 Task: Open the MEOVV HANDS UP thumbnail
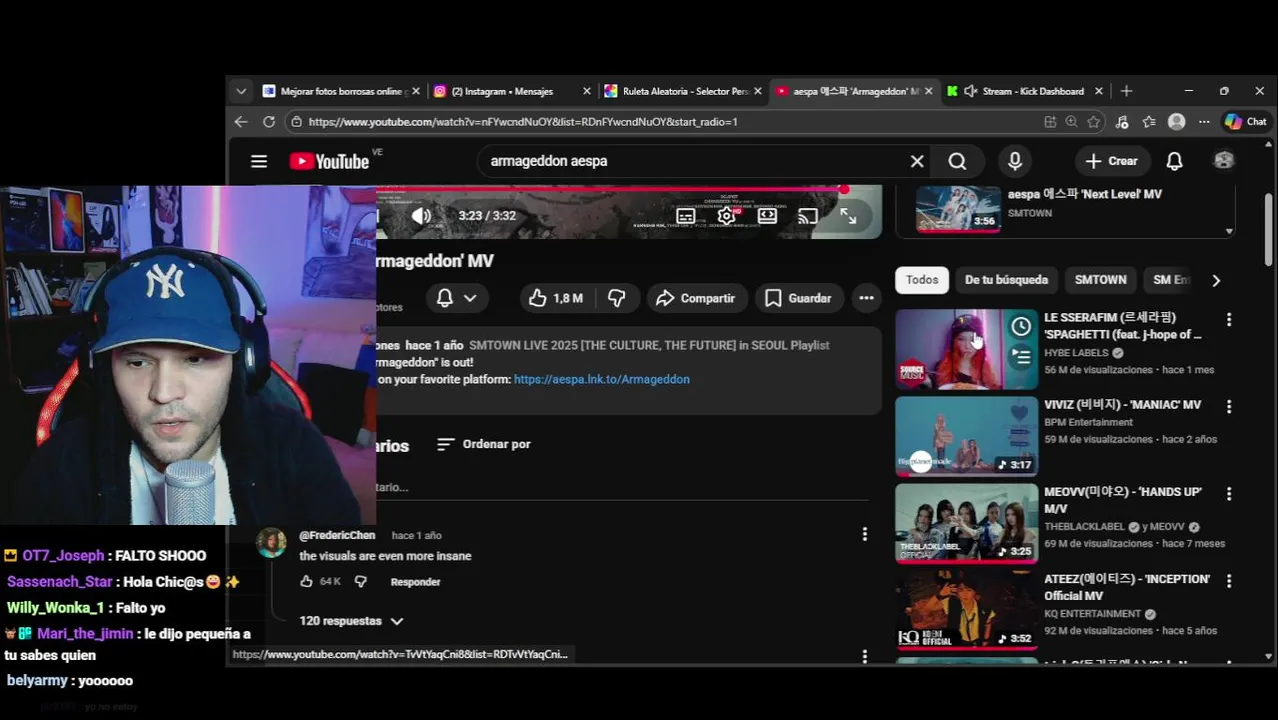point(967,523)
